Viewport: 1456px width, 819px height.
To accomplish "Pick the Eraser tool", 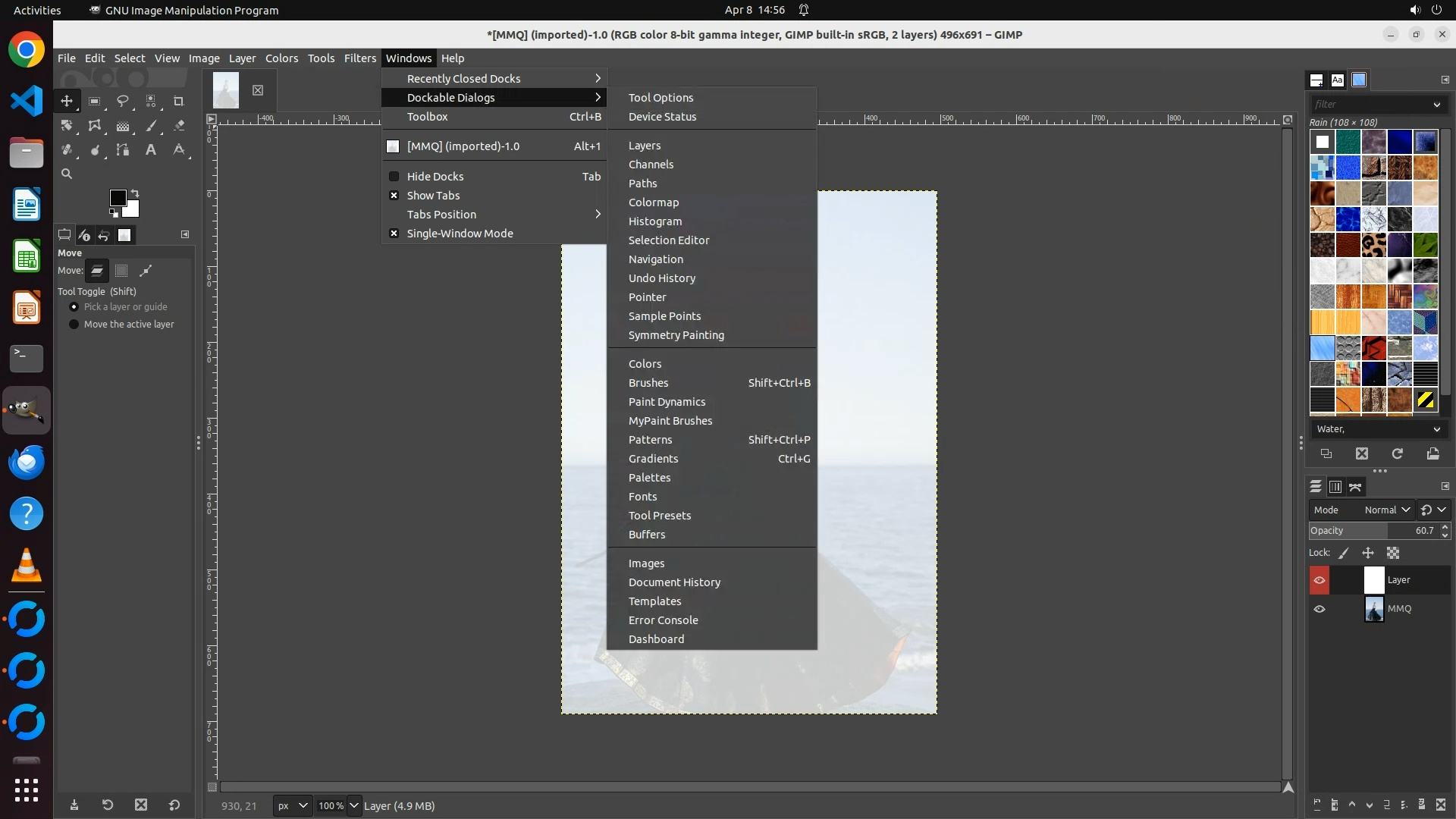I will [x=179, y=126].
